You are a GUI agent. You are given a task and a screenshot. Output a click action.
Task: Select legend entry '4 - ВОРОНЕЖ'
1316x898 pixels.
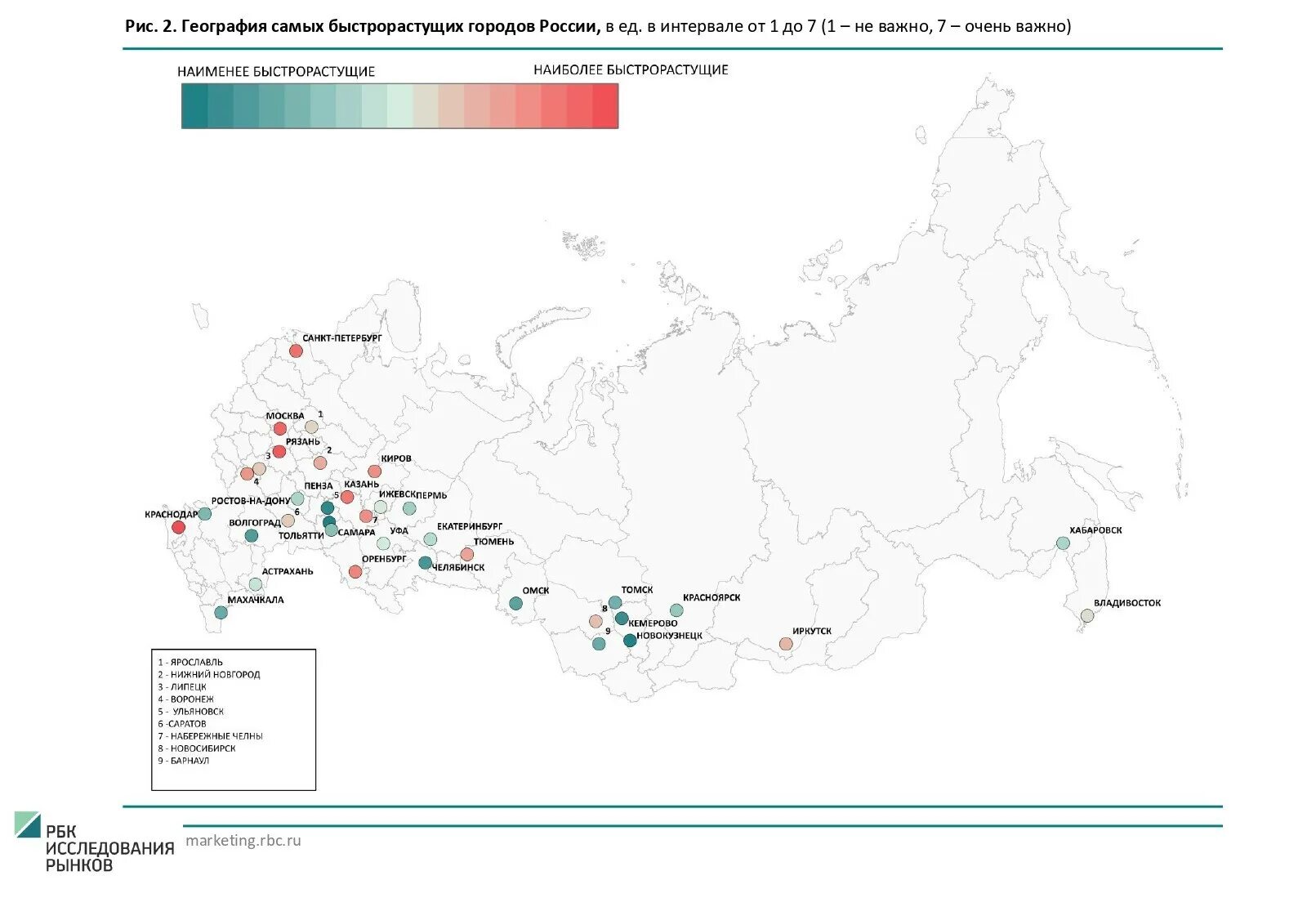pos(186,699)
